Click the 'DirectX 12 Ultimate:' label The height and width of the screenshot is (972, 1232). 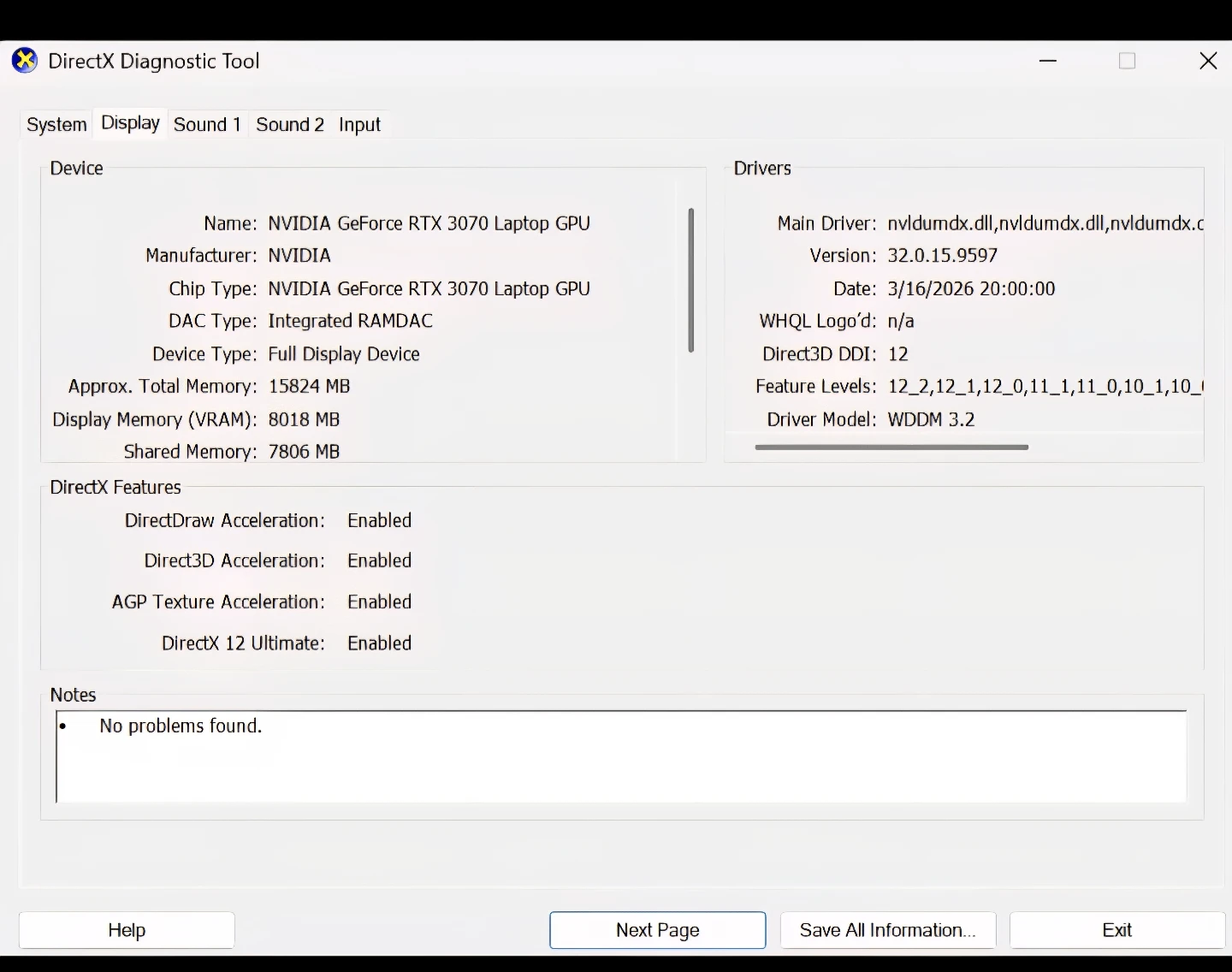point(244,643)
